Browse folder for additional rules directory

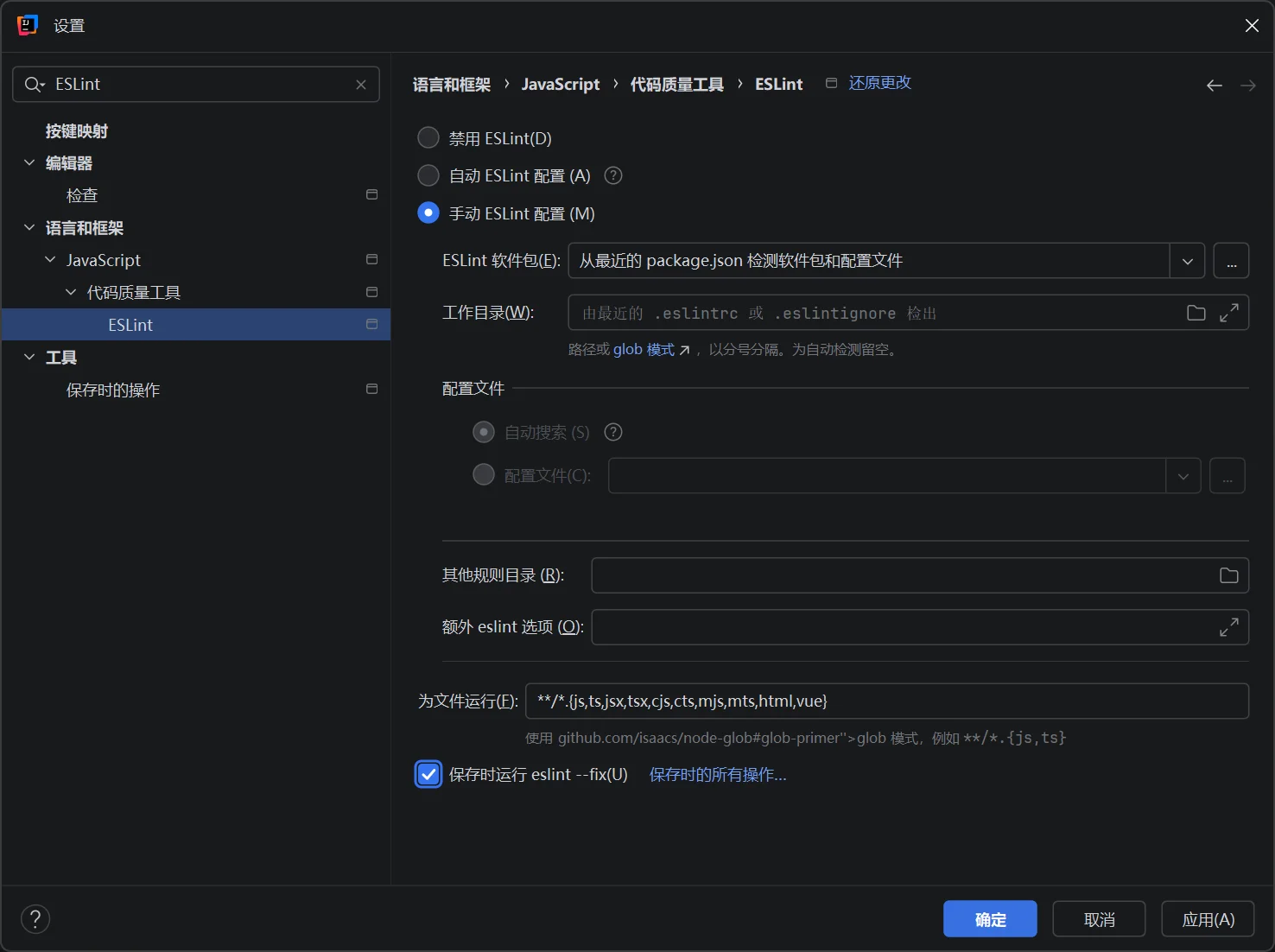(x=1229, y=576)
